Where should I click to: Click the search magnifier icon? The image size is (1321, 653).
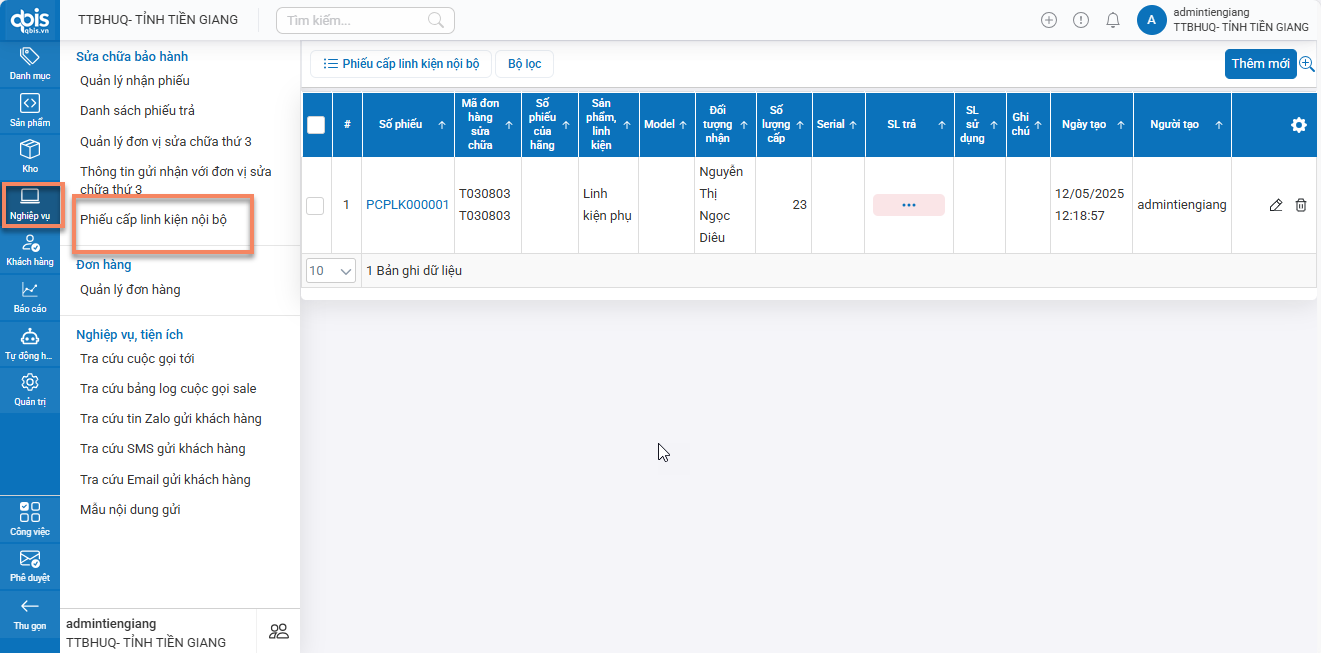pyautogui.click(x=436, y=20)
